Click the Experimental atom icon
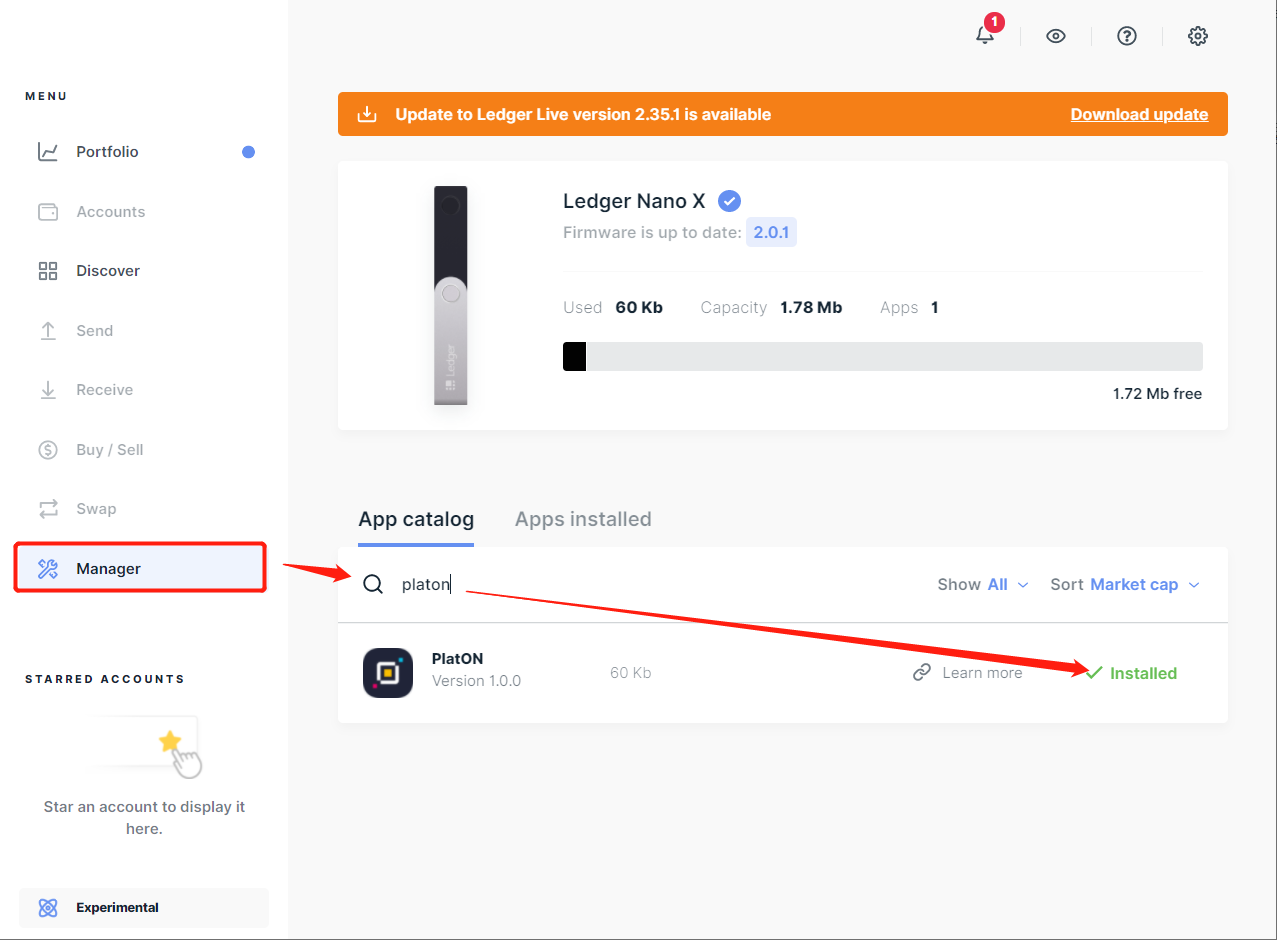 pos(48,908)
